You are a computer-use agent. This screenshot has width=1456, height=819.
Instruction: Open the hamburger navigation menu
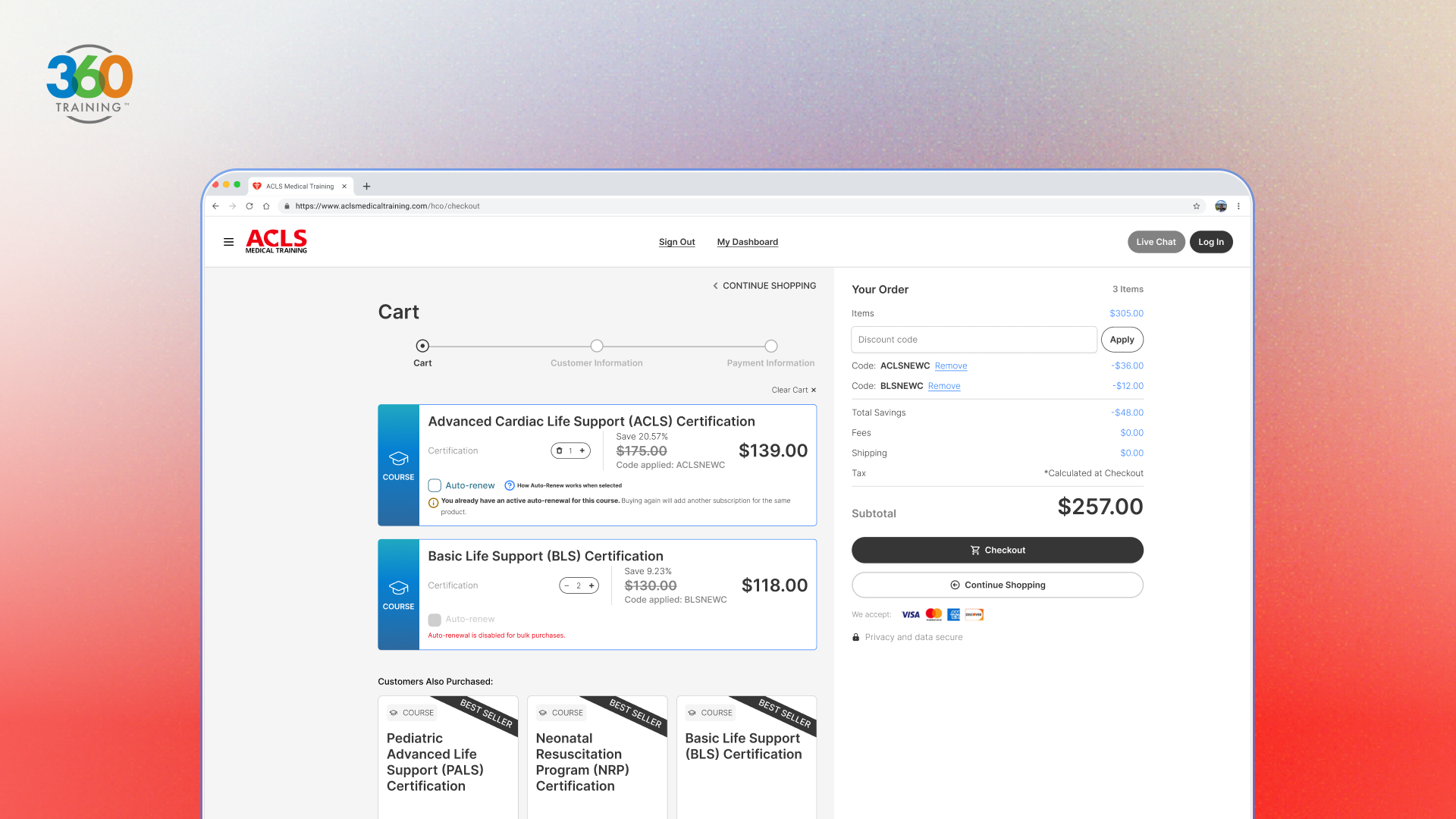[x=228, y=241]
